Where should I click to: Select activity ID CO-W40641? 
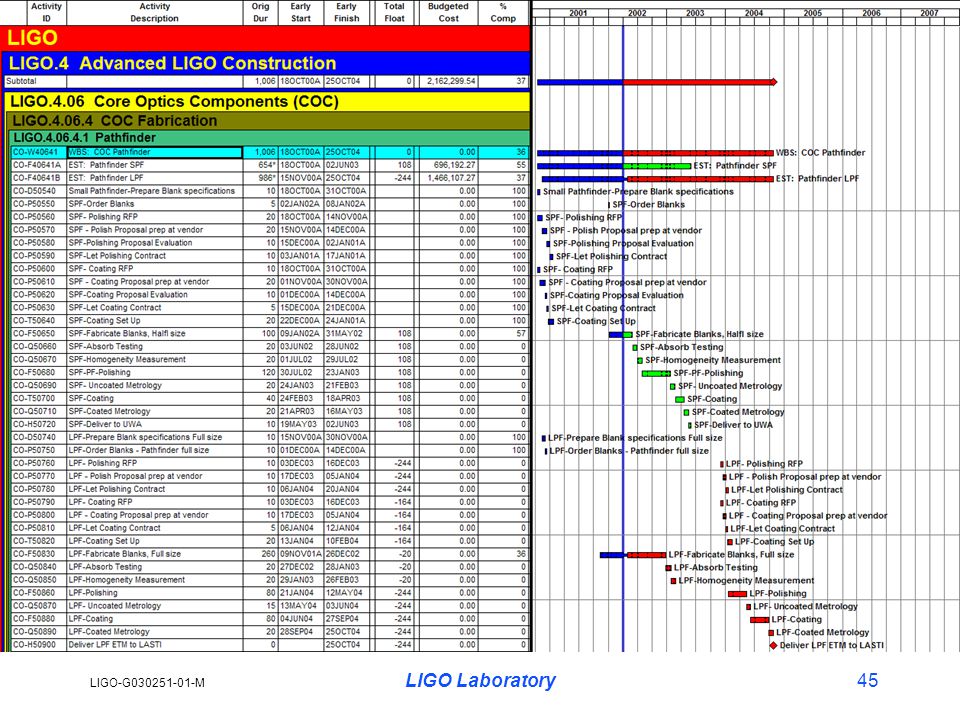pos(36,152)
